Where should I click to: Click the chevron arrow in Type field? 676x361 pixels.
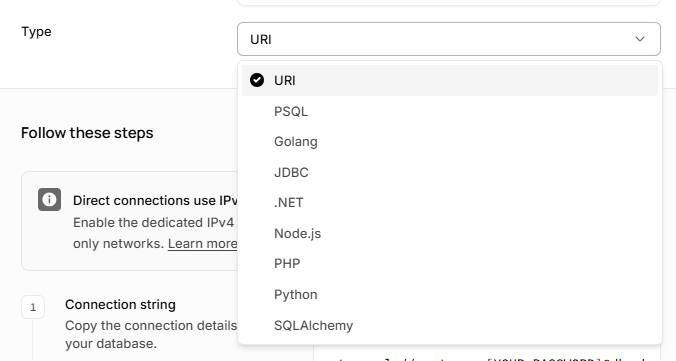pos(640,39)
